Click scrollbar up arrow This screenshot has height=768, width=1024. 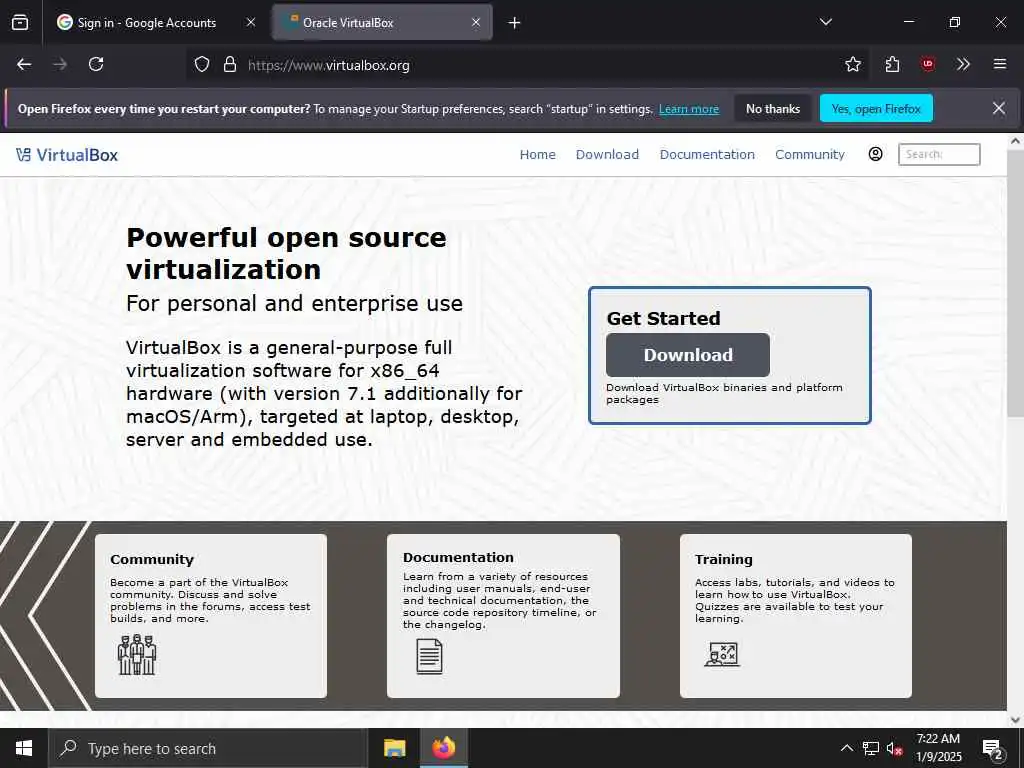1016,140
